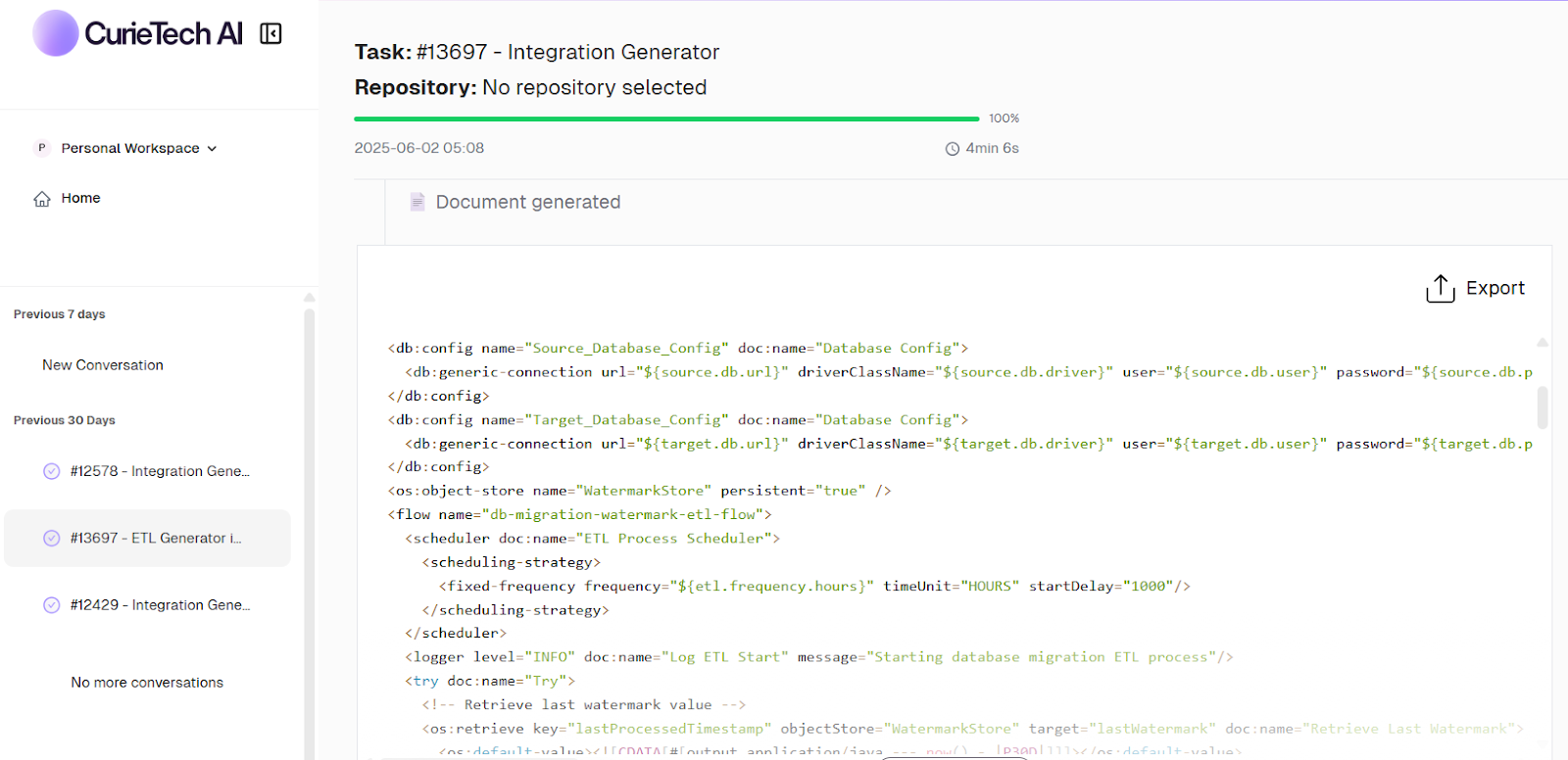
Task: Click the 4min 6s duration text
Action: (x=992, y=148)
